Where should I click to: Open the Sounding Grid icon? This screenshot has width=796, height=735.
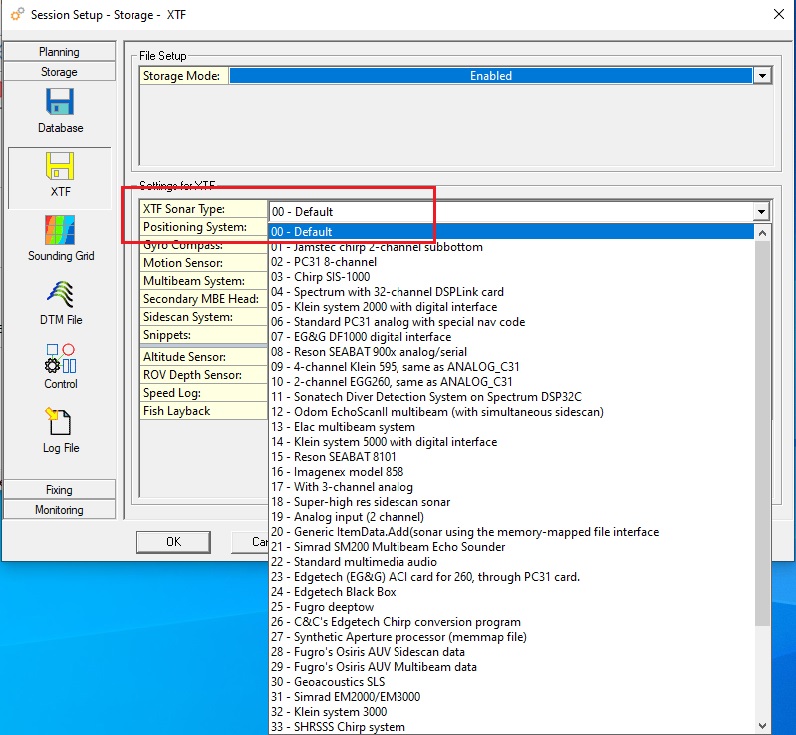[x=60, y=239]
